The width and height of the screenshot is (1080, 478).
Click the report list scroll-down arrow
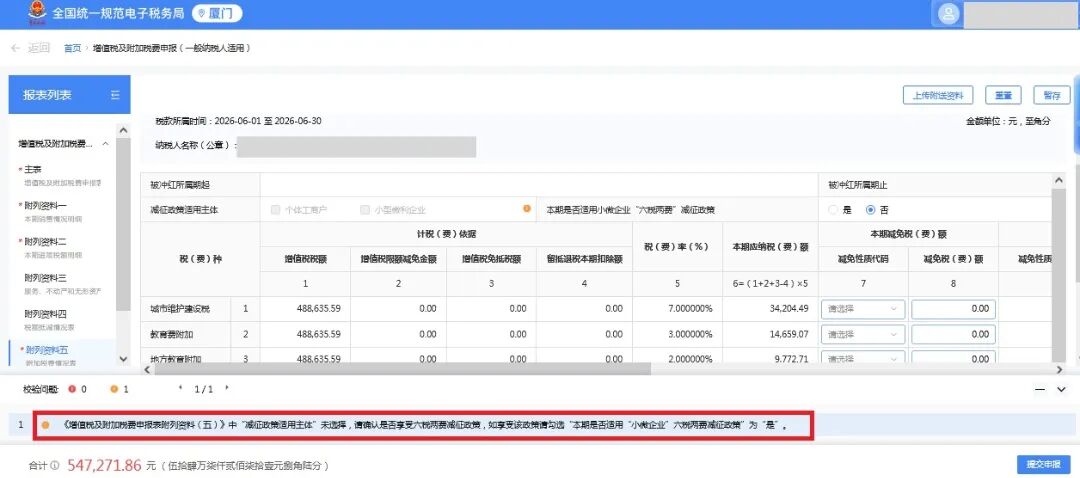tap(123, 359)
